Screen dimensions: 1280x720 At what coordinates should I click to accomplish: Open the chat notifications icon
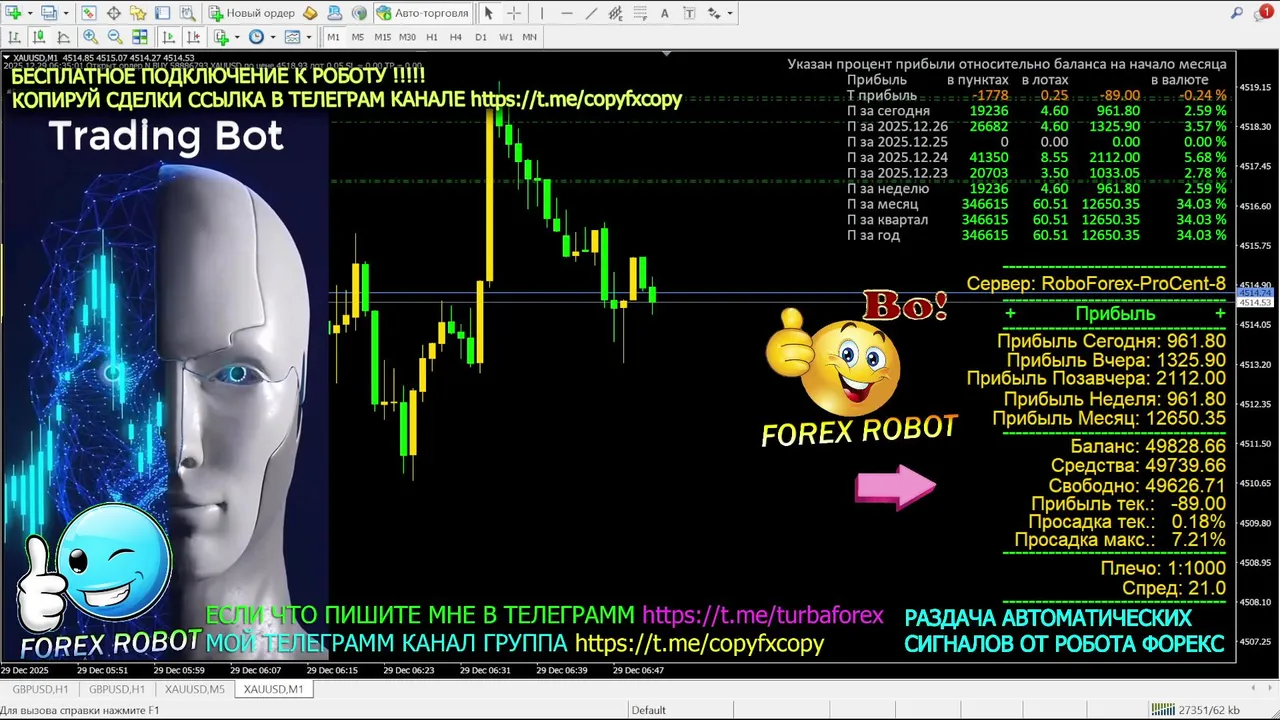pyautogui.click(x=1263, y=14)
